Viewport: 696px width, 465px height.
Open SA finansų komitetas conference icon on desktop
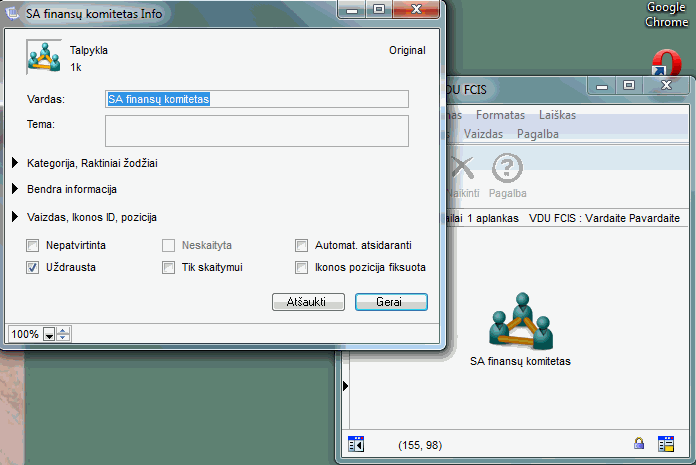(519, 321)
